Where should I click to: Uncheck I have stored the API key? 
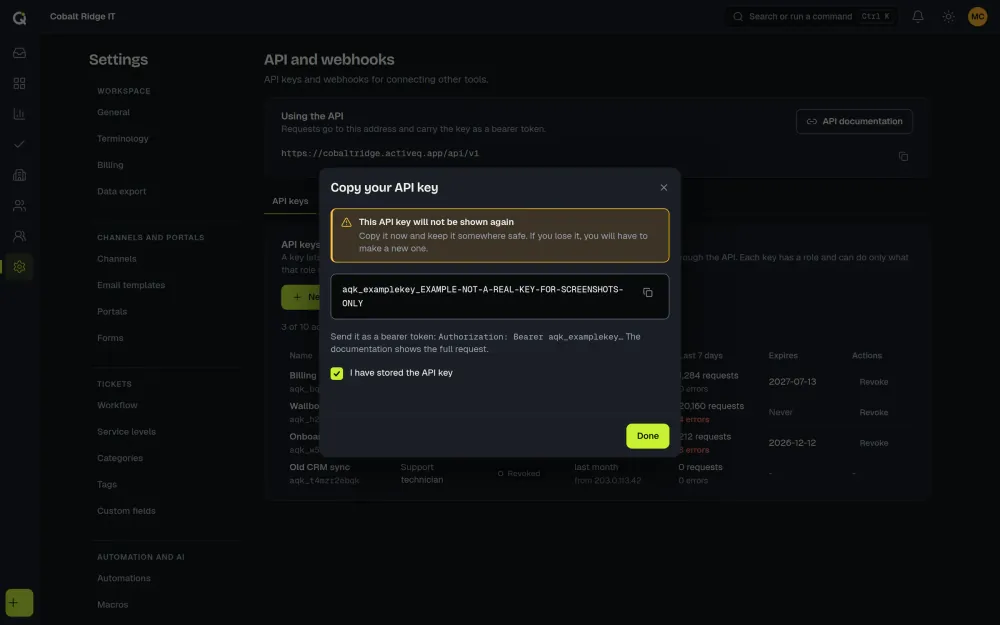click(337, 374)
